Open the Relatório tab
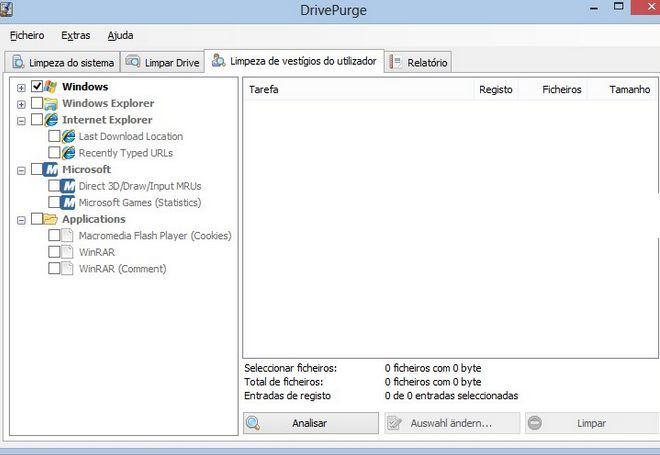Screen dimensions: 660x455 pos(418,62)
